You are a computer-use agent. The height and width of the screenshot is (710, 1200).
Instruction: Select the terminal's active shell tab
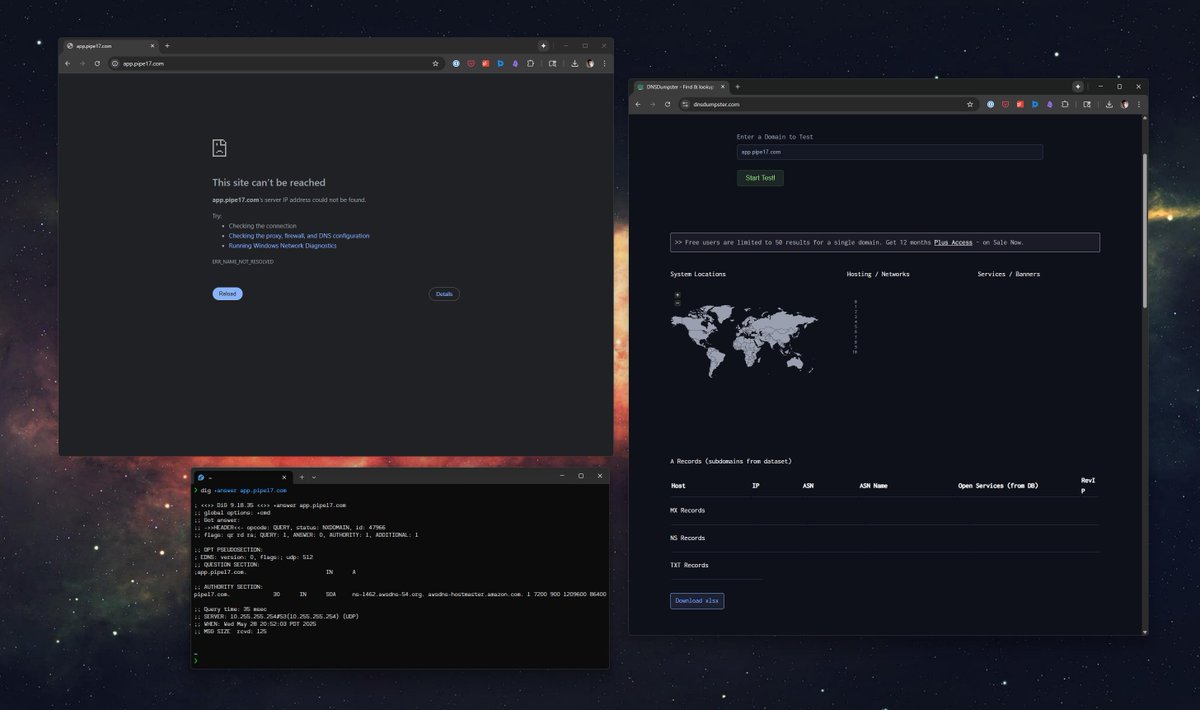[241, 477]
